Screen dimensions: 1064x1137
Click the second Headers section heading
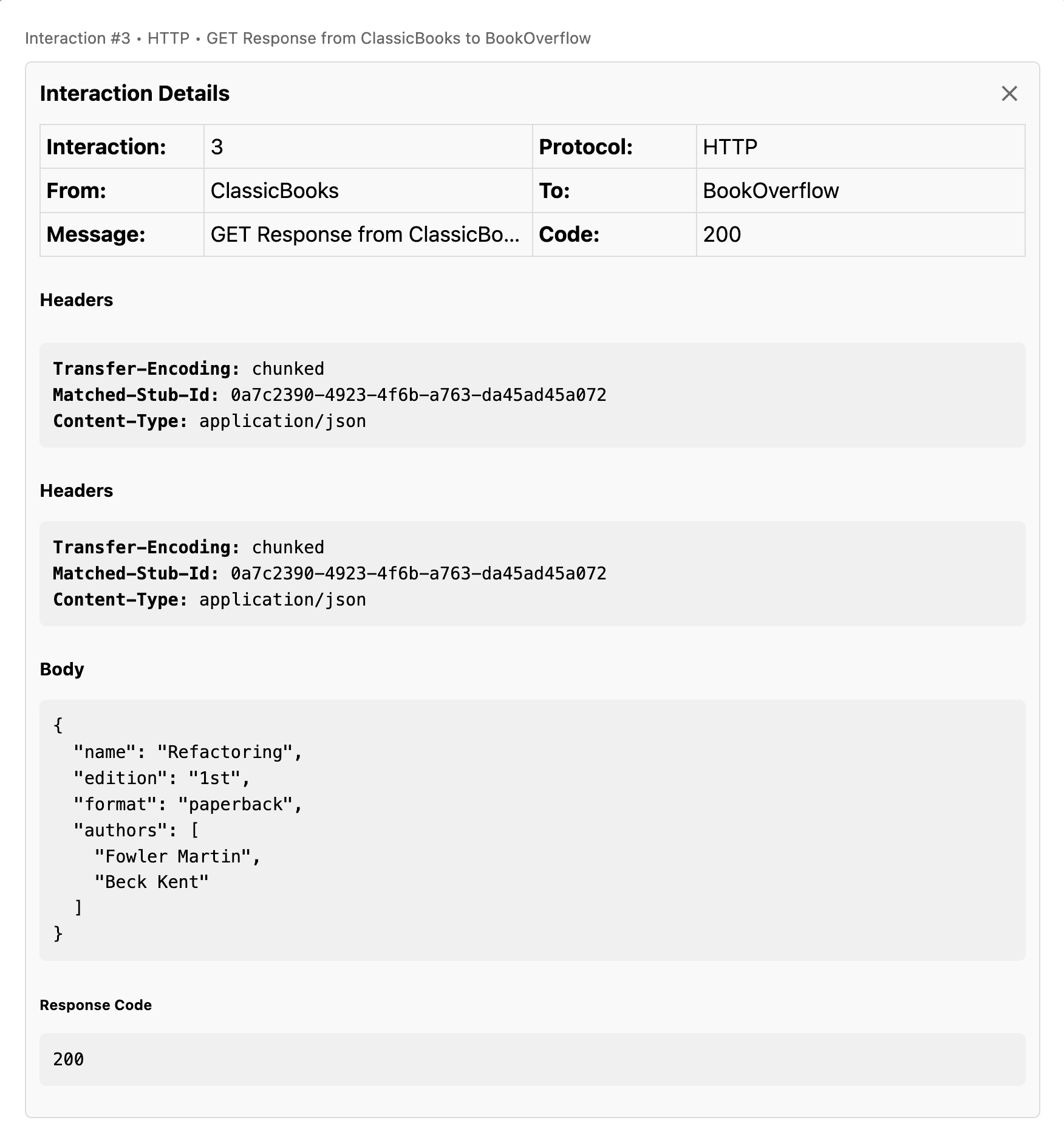77,491
